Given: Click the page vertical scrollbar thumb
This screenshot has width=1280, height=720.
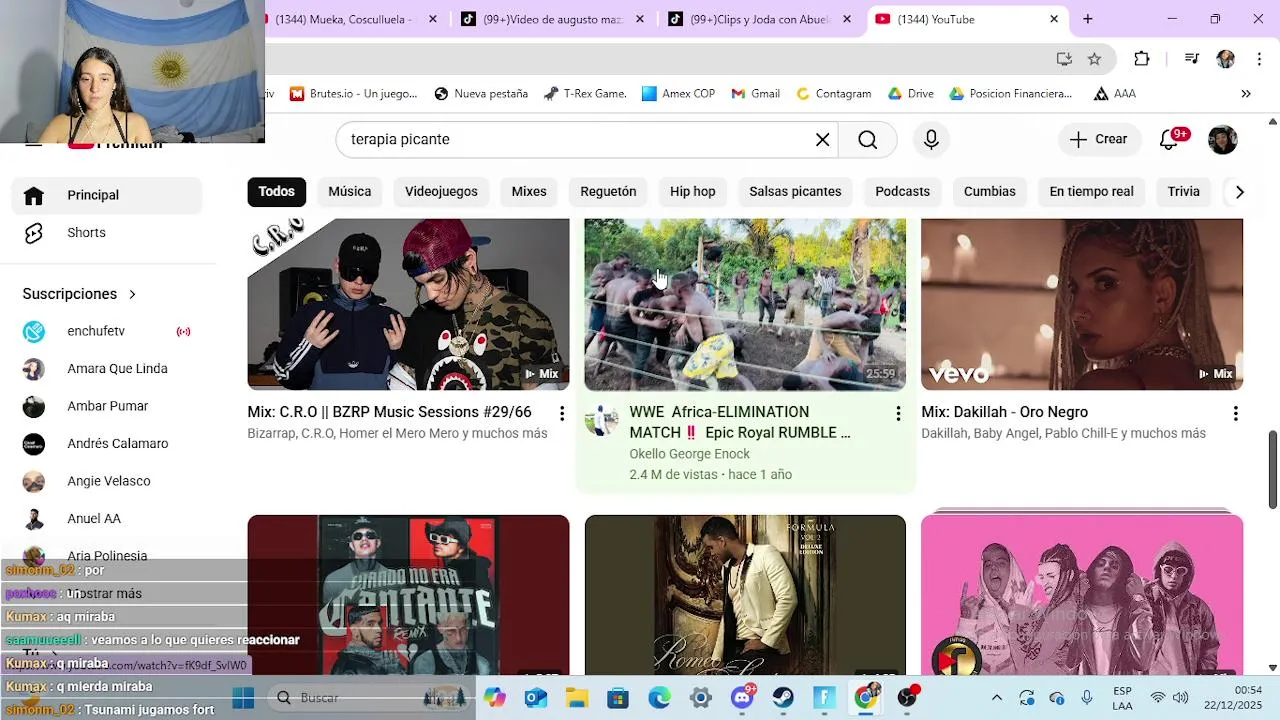Looking at the screenshot, I should pos(1273,470).
